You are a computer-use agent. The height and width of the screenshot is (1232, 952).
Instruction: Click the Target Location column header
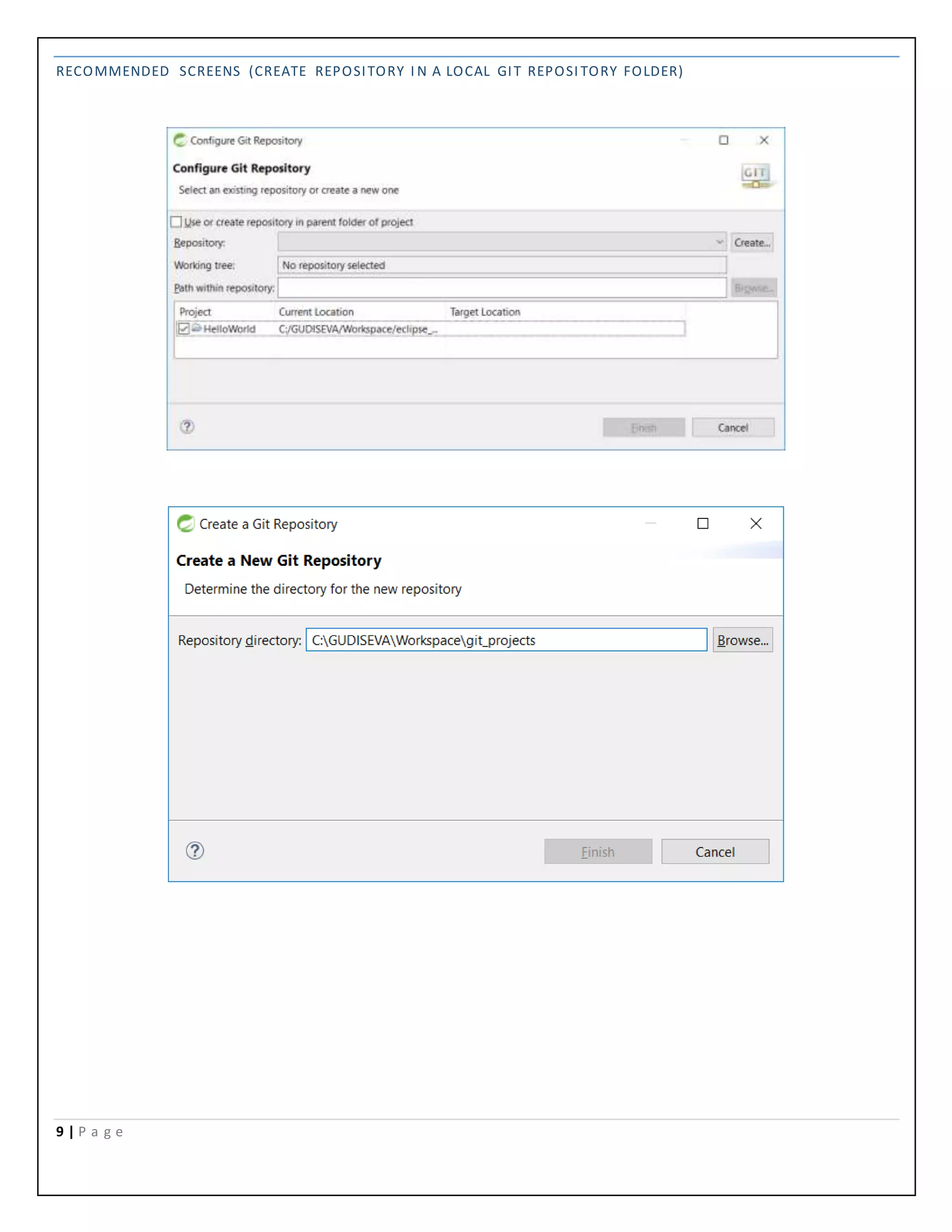pyautogui.click(x=485, y=312)
